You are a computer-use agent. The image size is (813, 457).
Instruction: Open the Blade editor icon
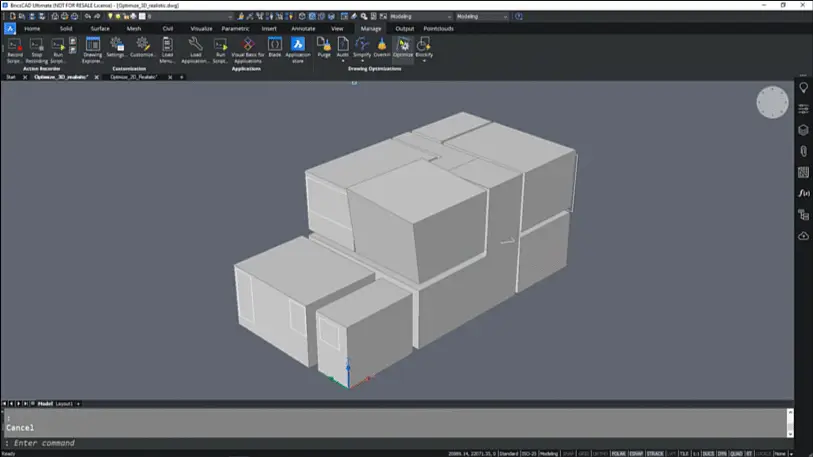274,45
